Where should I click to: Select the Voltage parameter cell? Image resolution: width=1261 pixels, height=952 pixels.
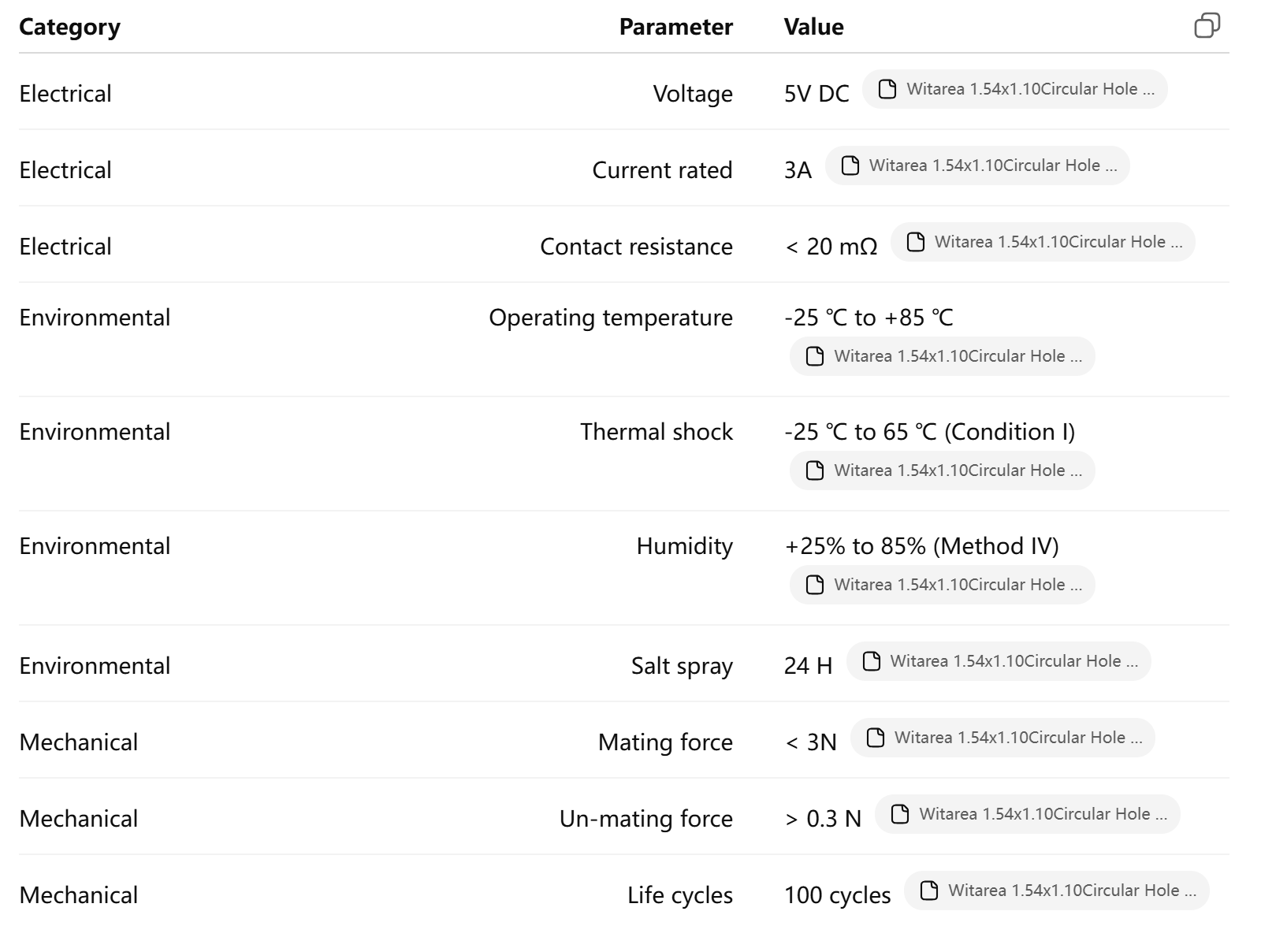point(692,94)
